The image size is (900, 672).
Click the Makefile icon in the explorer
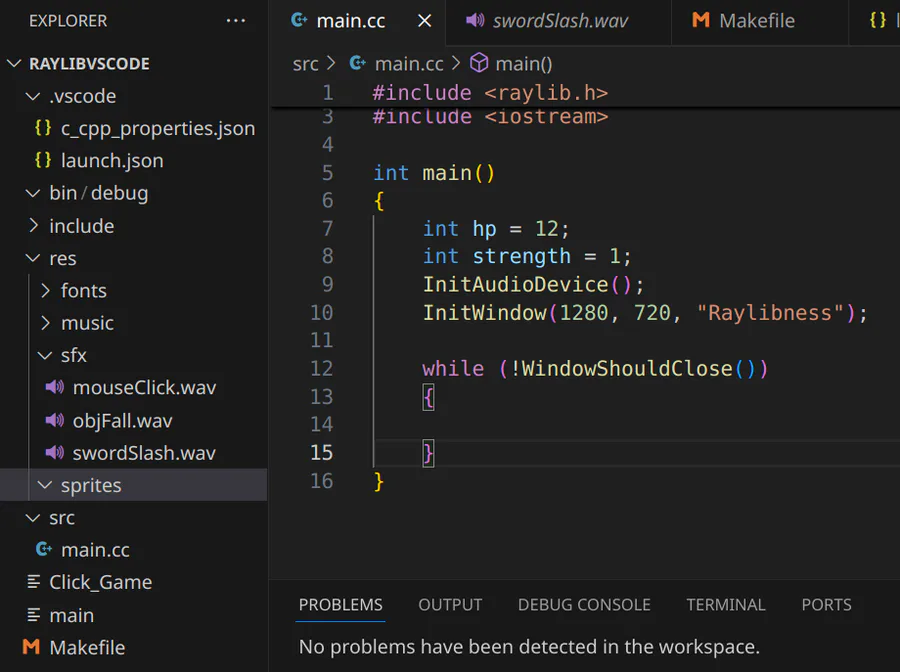(31, 647)
